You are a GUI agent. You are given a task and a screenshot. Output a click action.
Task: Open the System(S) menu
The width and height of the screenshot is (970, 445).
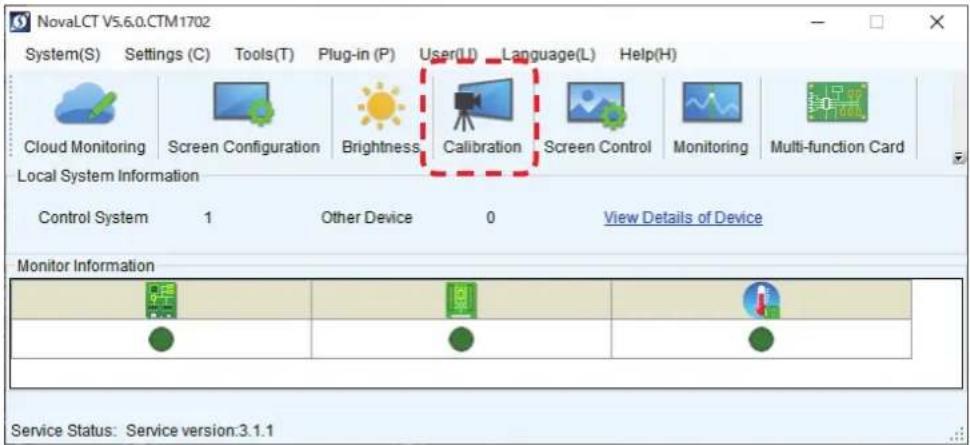click(x=62, y=54)
